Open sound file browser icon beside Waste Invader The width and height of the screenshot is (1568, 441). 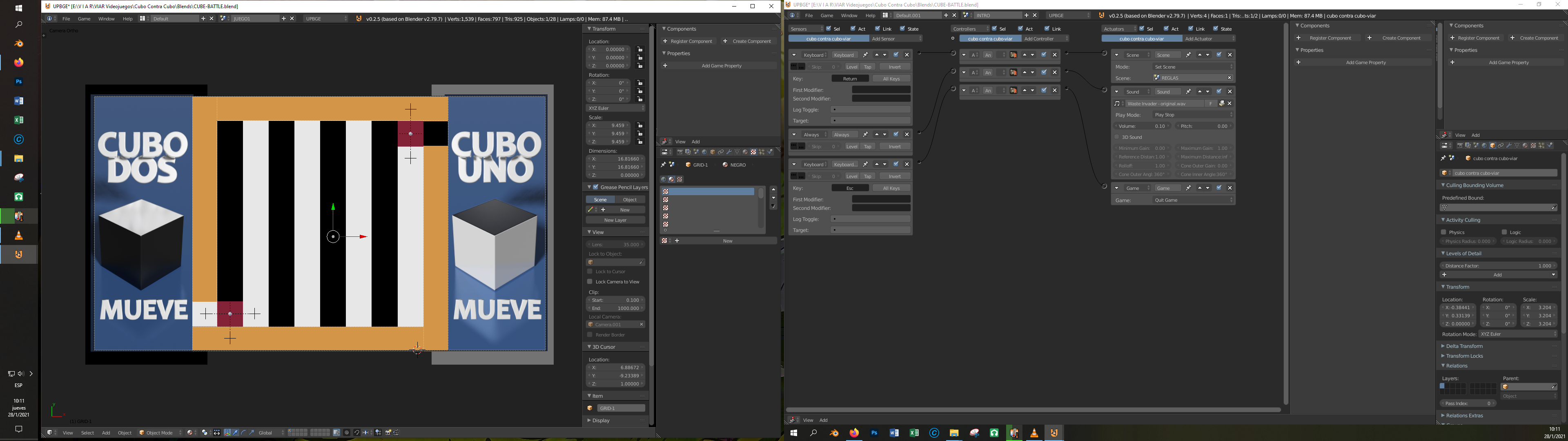tap(1222, 104)
